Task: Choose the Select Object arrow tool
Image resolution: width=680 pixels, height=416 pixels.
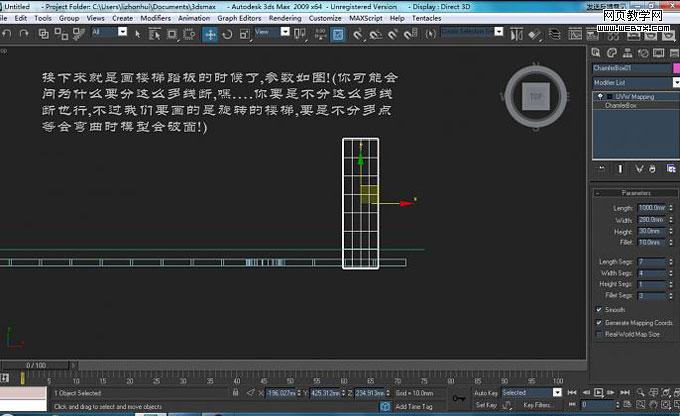Action: pos(137,34)
